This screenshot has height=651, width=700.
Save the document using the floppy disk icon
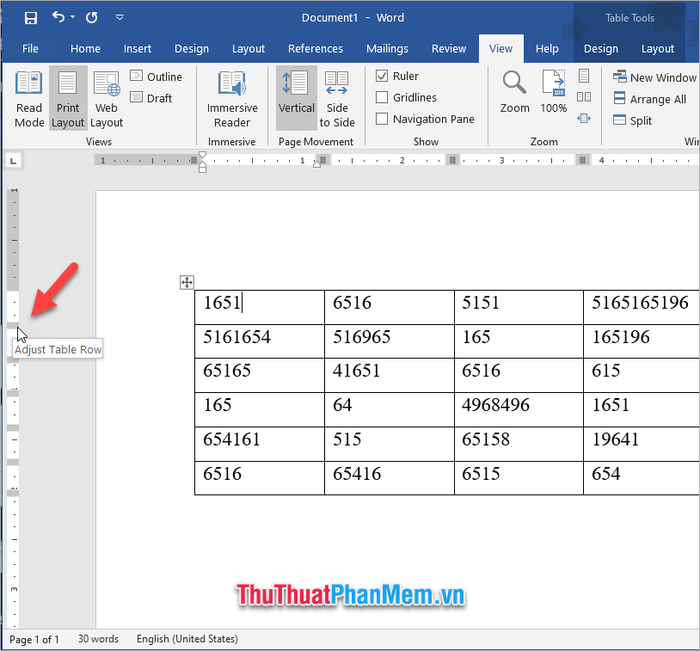pyautogui.click(x=31, y=18)
